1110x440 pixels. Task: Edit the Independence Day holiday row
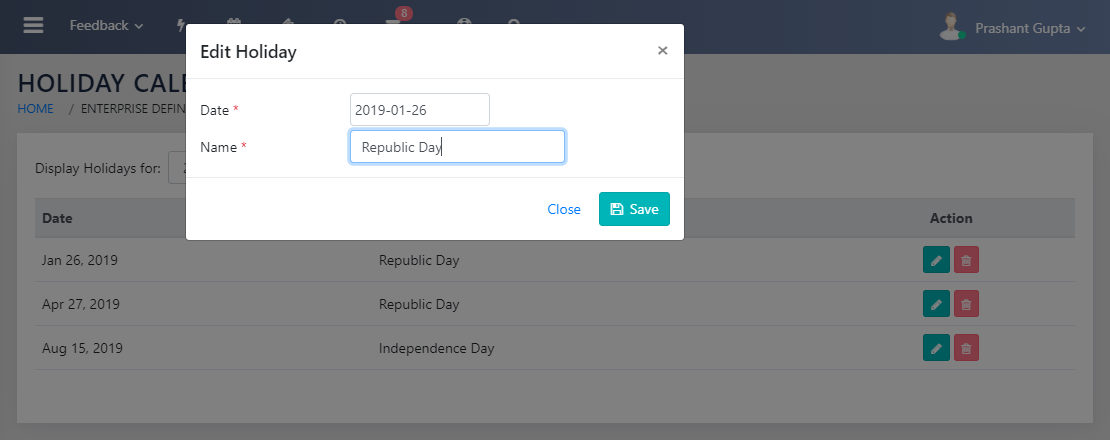(935, 348)
